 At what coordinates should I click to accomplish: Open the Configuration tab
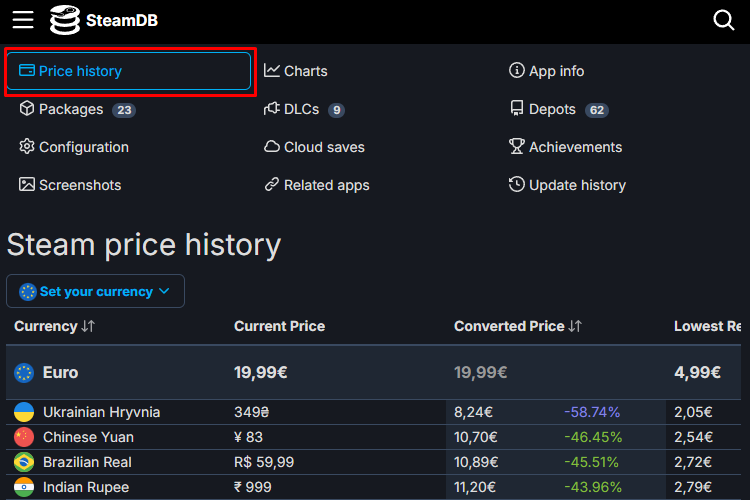(74, 147)
